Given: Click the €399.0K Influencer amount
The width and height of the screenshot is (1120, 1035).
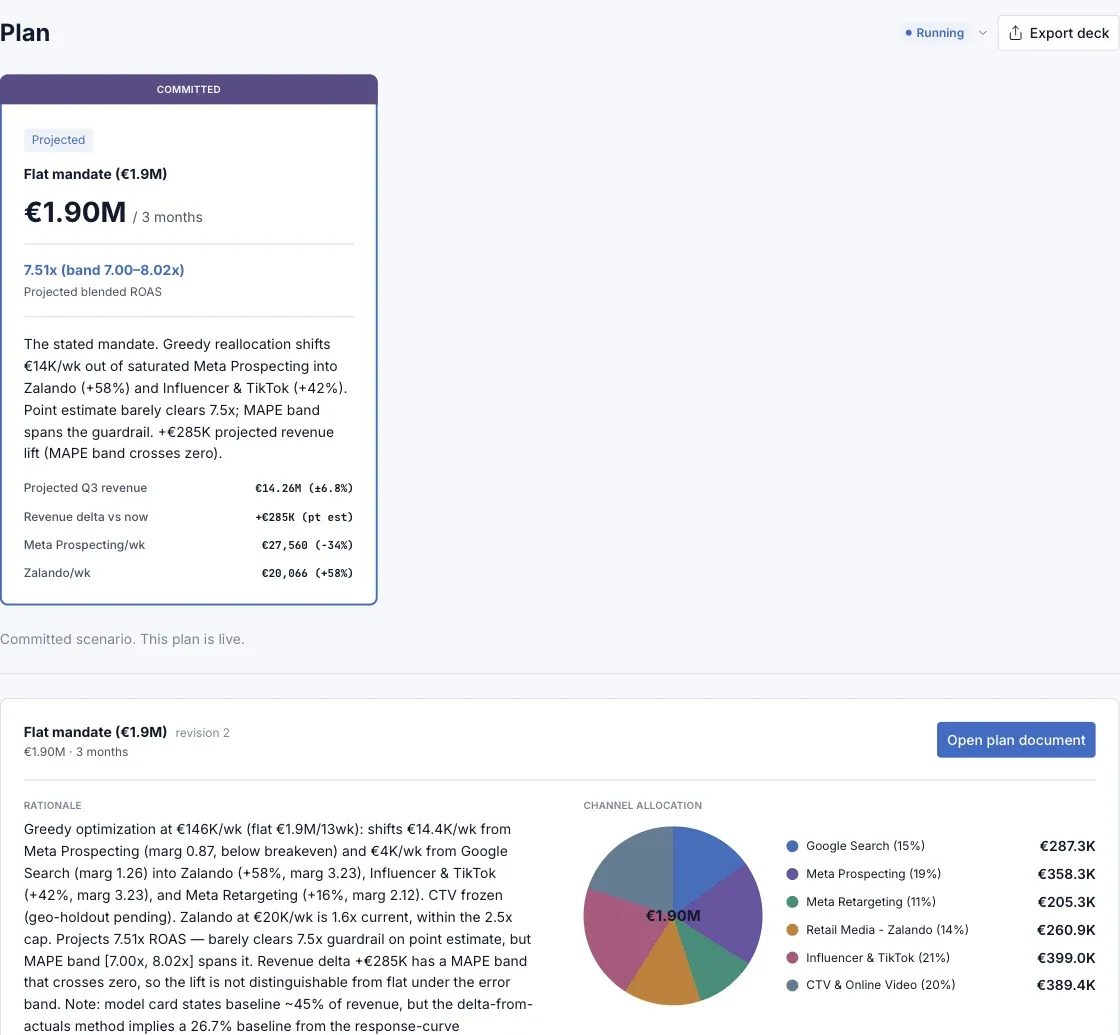Looking at the screenshot, I should 1066,958.
